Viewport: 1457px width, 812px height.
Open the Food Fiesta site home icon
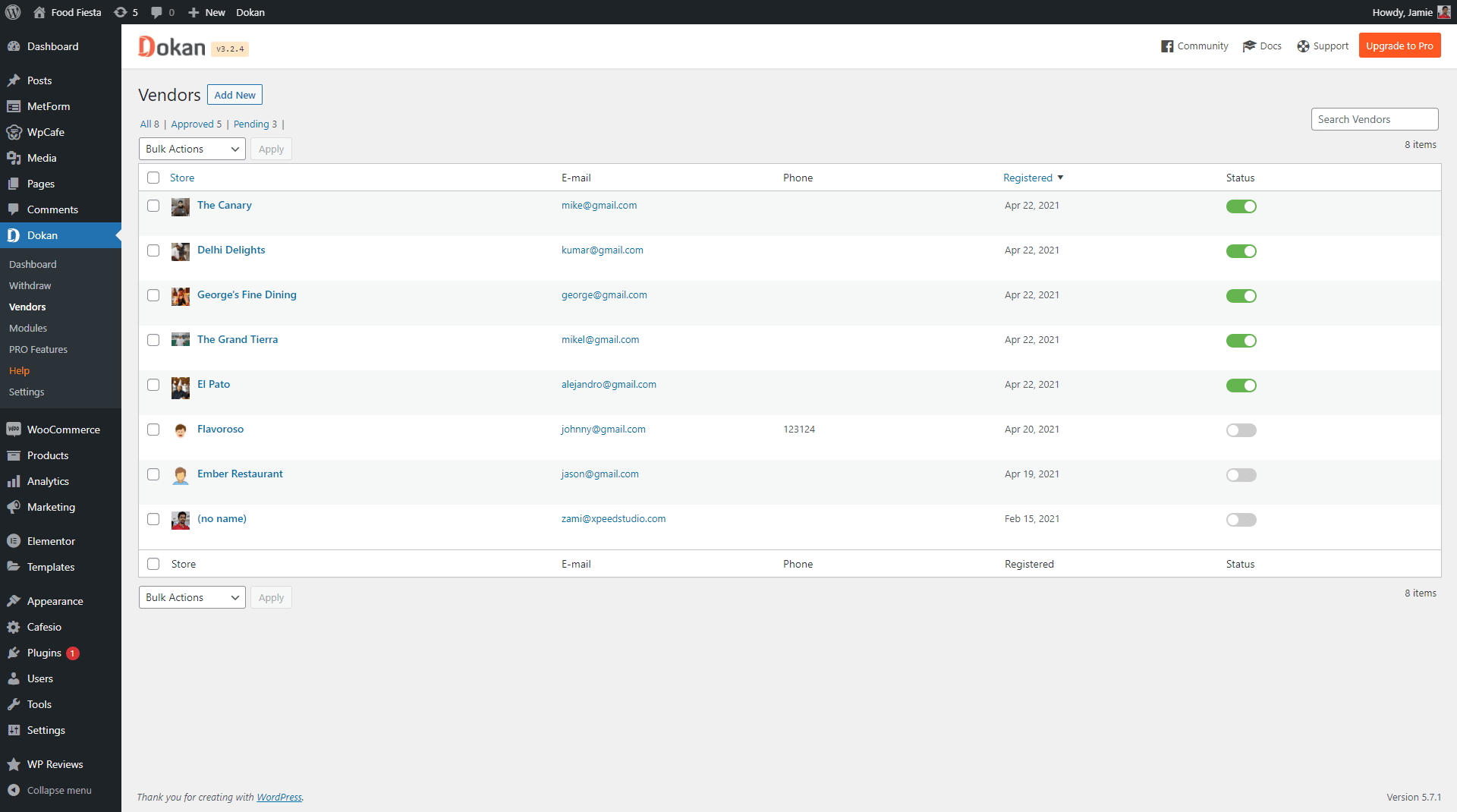(x=39, y=12)
